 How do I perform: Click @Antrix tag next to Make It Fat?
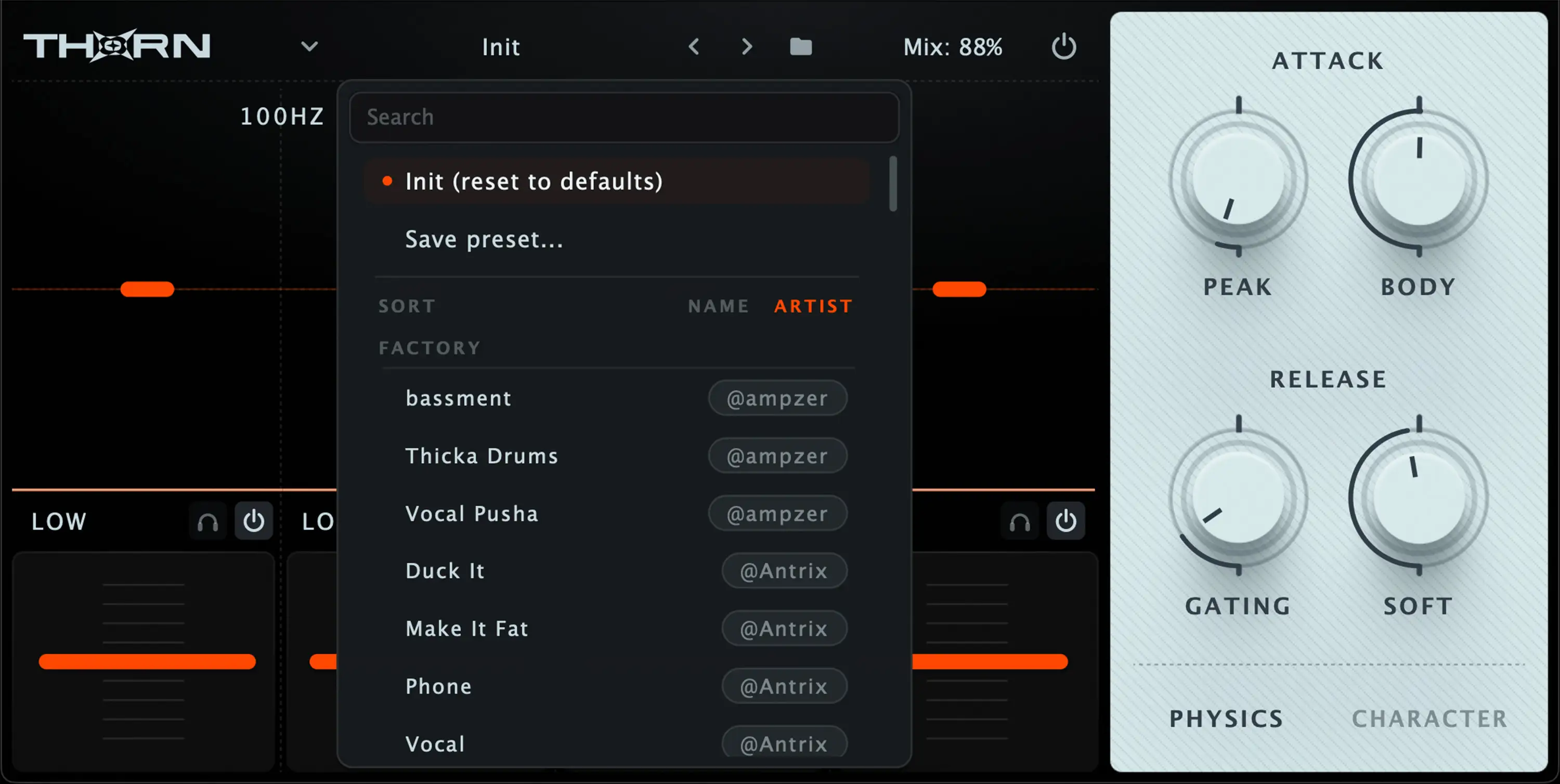[x=784, y=629]
